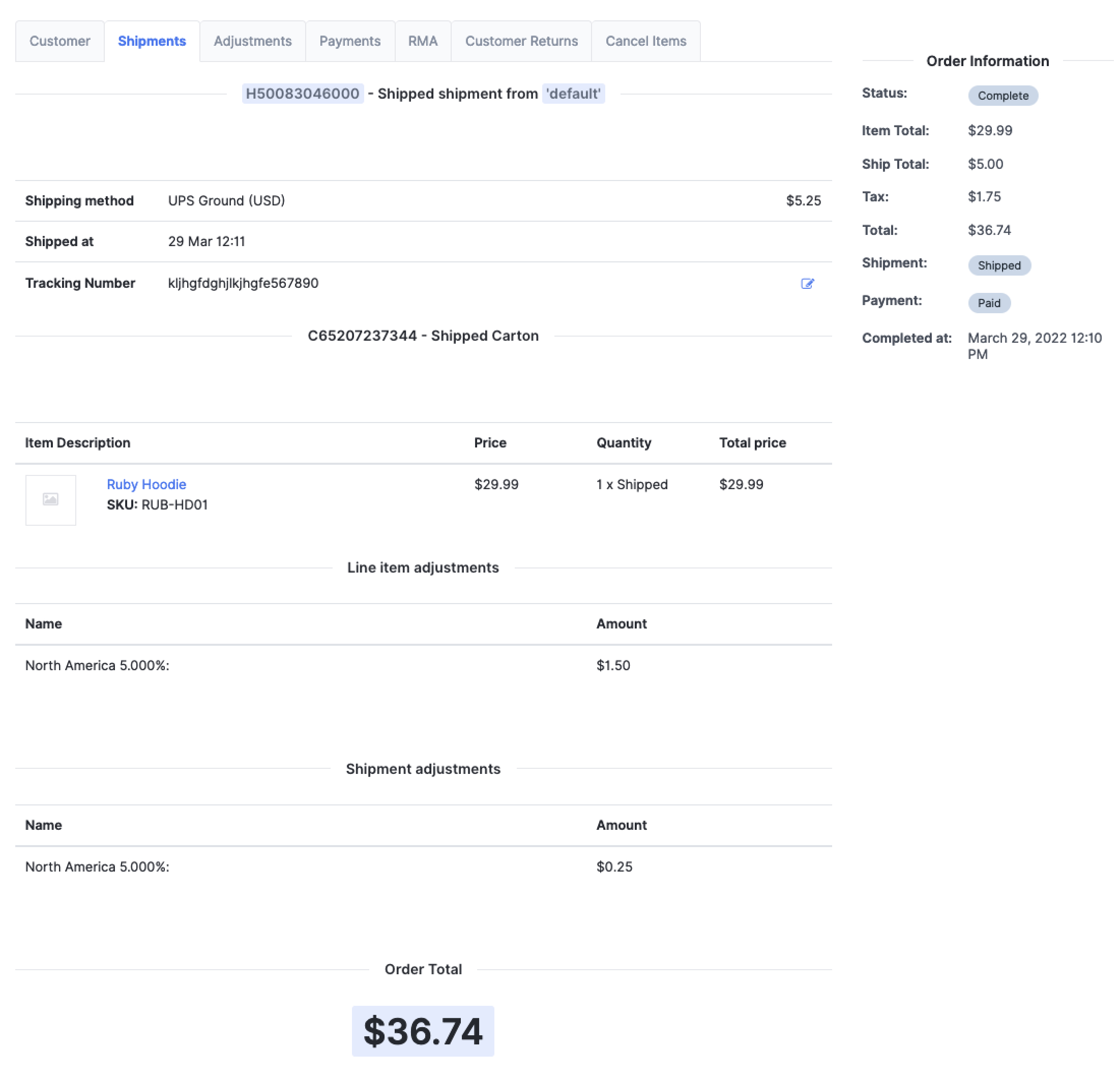Go to the Payments tab

(x=350, y=41)
